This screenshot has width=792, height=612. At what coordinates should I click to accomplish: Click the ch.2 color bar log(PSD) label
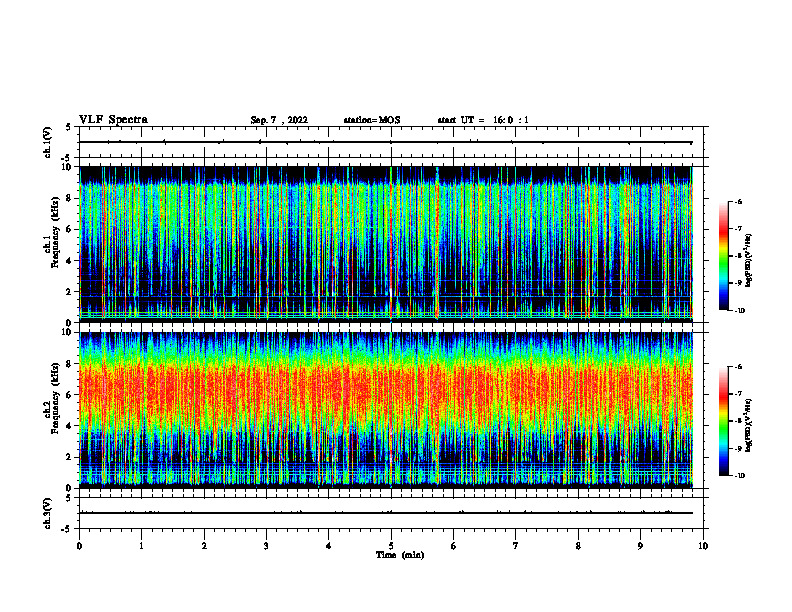click(x=749, y=426)
